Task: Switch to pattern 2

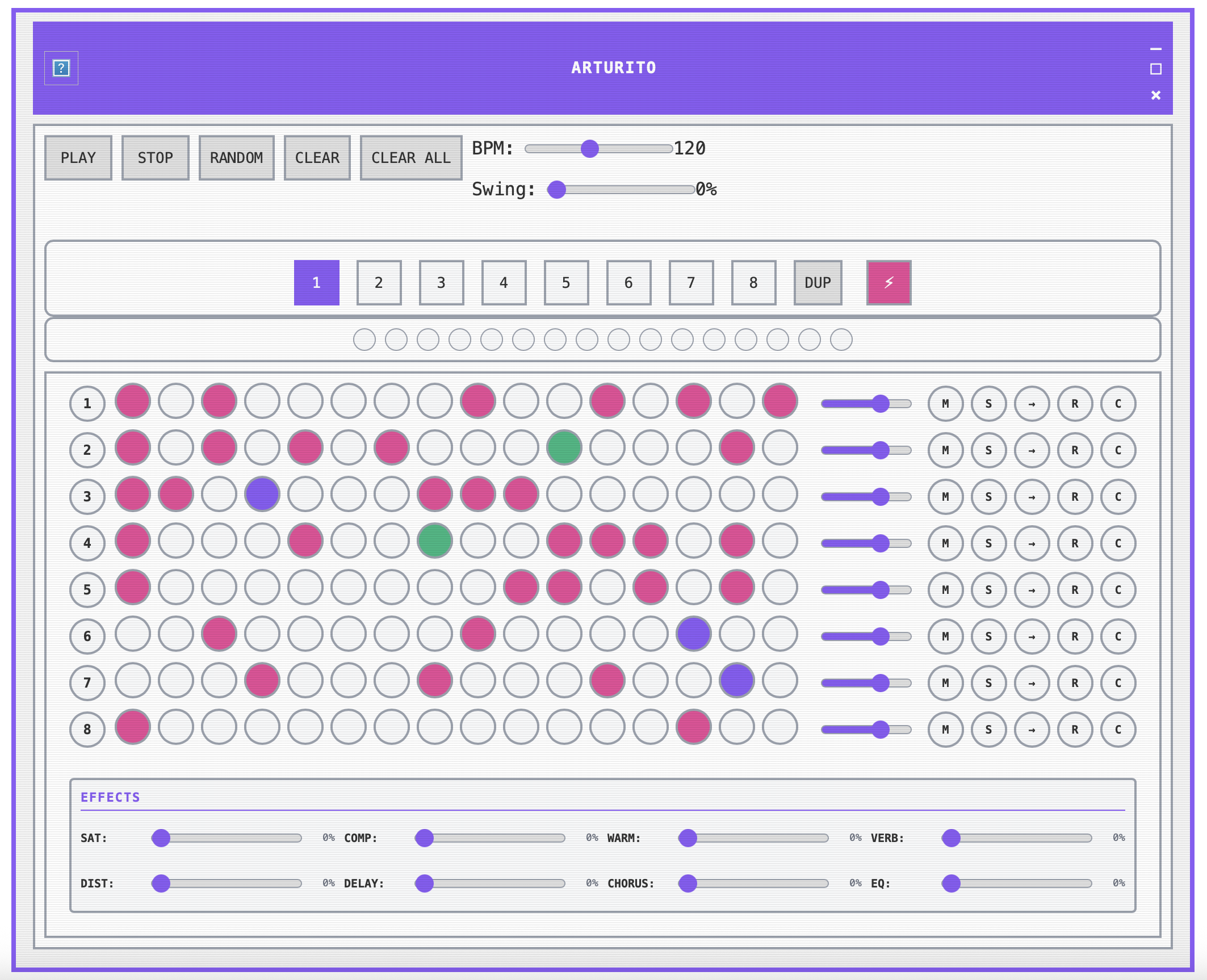Action: [x=379, y=283]
